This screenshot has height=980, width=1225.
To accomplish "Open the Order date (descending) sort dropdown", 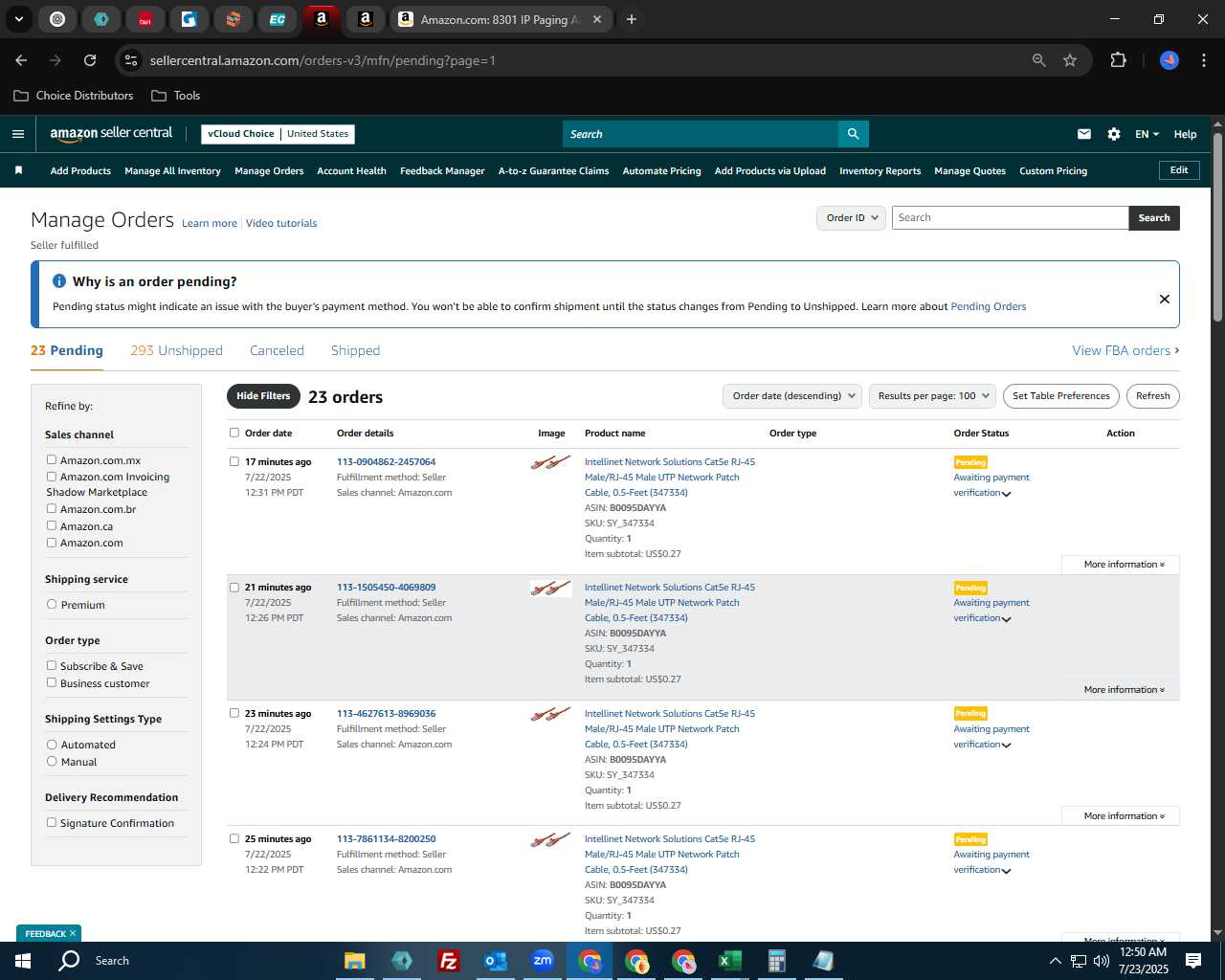I will (792, 396).
